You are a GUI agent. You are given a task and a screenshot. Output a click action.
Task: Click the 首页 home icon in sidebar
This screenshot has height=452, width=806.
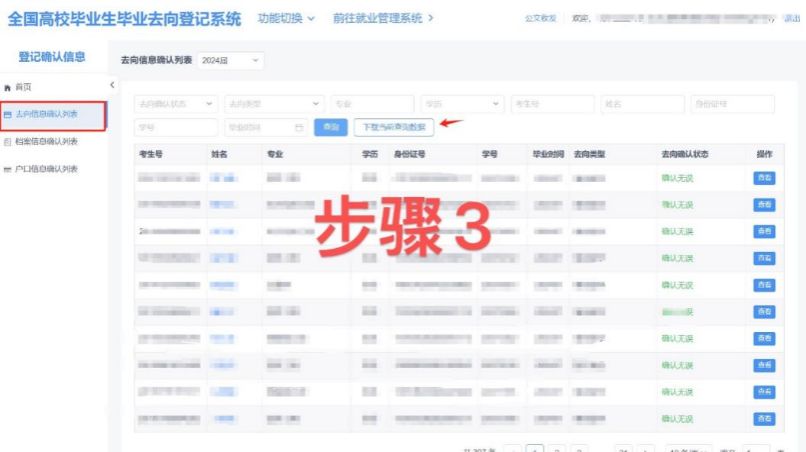coord(8,88)
